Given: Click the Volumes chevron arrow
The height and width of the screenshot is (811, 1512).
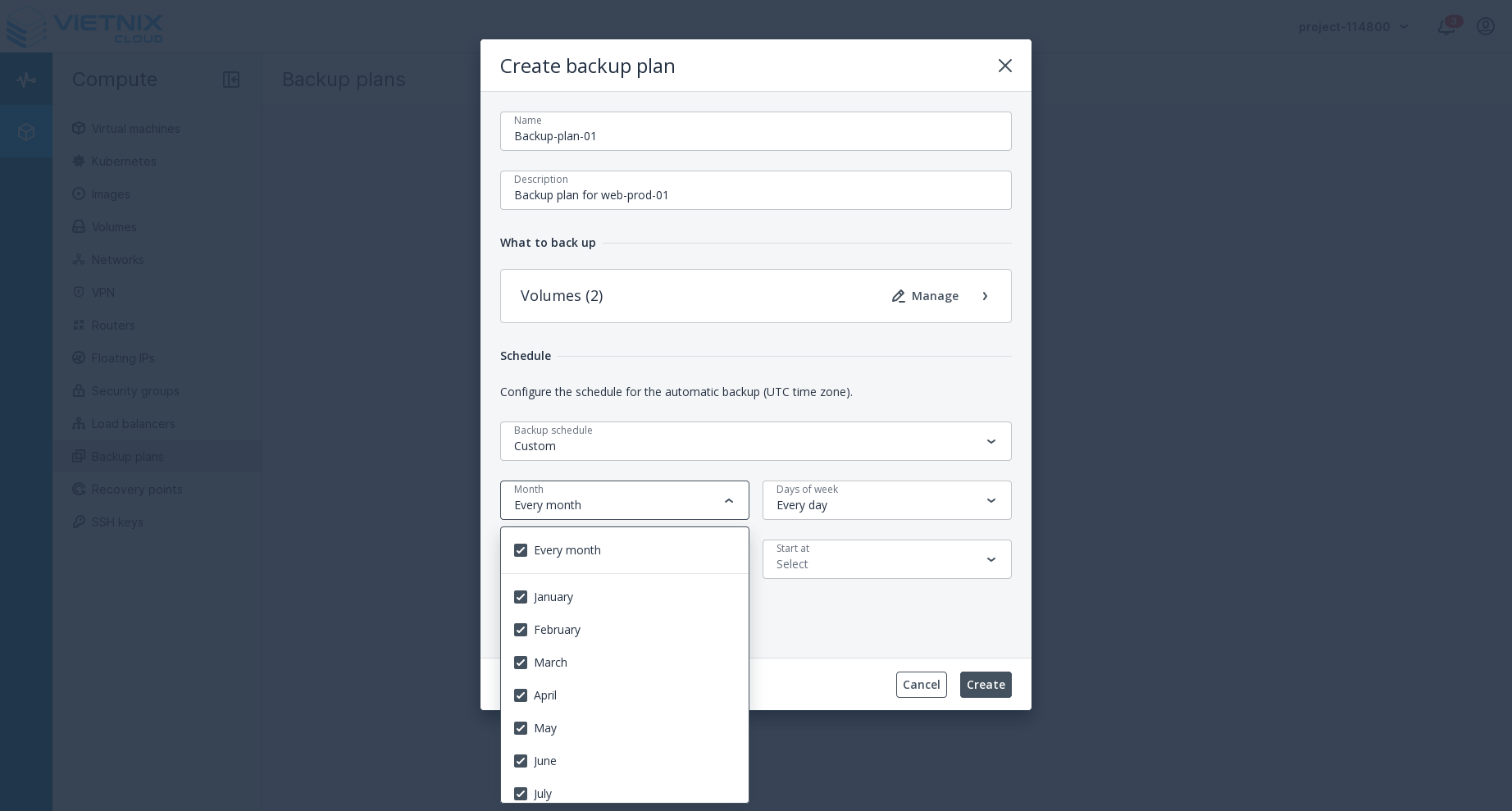Looking at the screenshot, I should click(985, 296).
